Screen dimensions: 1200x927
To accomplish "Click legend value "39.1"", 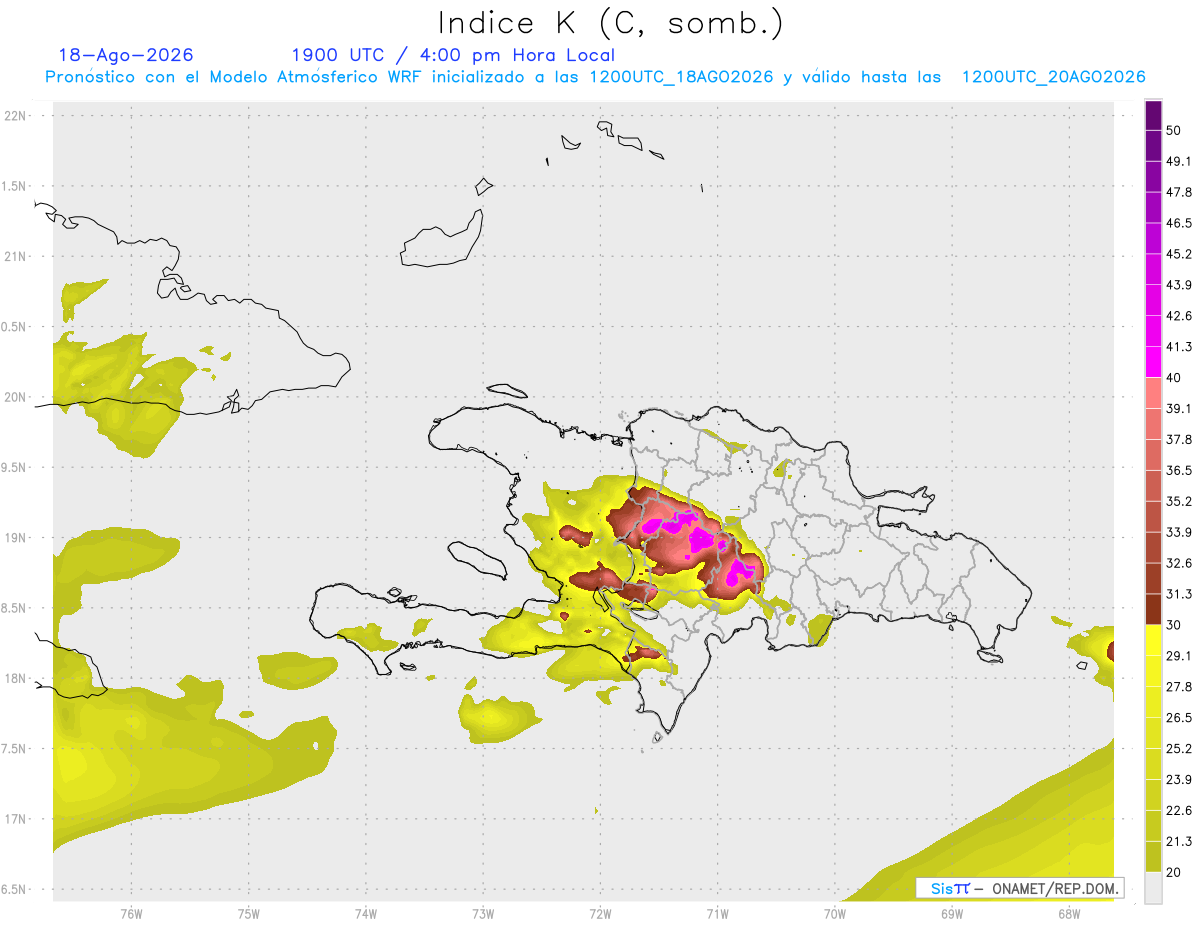I will [1178, 408].
